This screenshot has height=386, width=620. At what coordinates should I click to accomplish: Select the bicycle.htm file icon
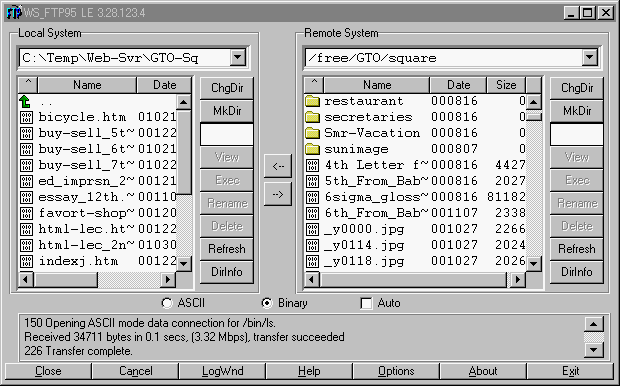26,117
